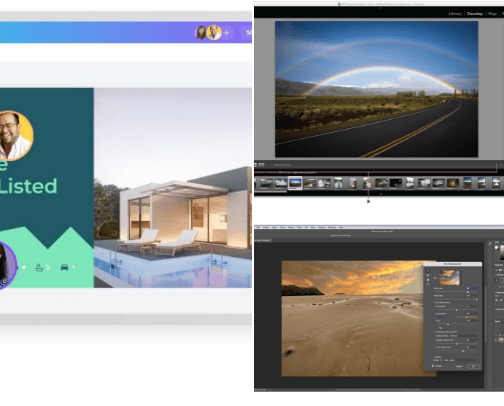Open the Lightroom toolbar options dropdown arrow
Viewport: 504px width, 406px height.
500,165
